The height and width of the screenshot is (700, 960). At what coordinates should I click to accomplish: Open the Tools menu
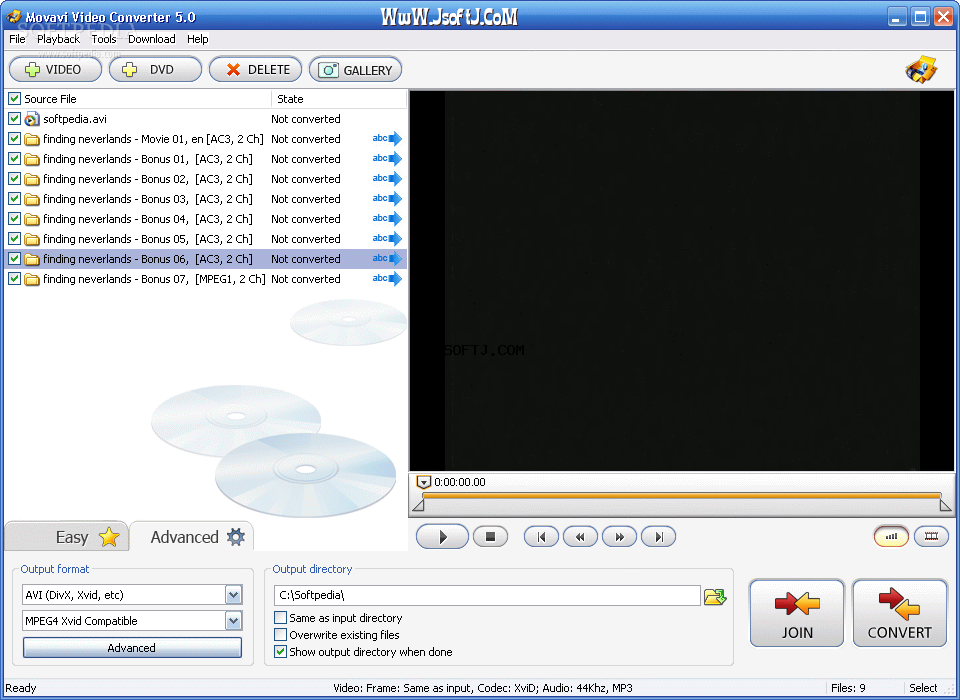103,39
